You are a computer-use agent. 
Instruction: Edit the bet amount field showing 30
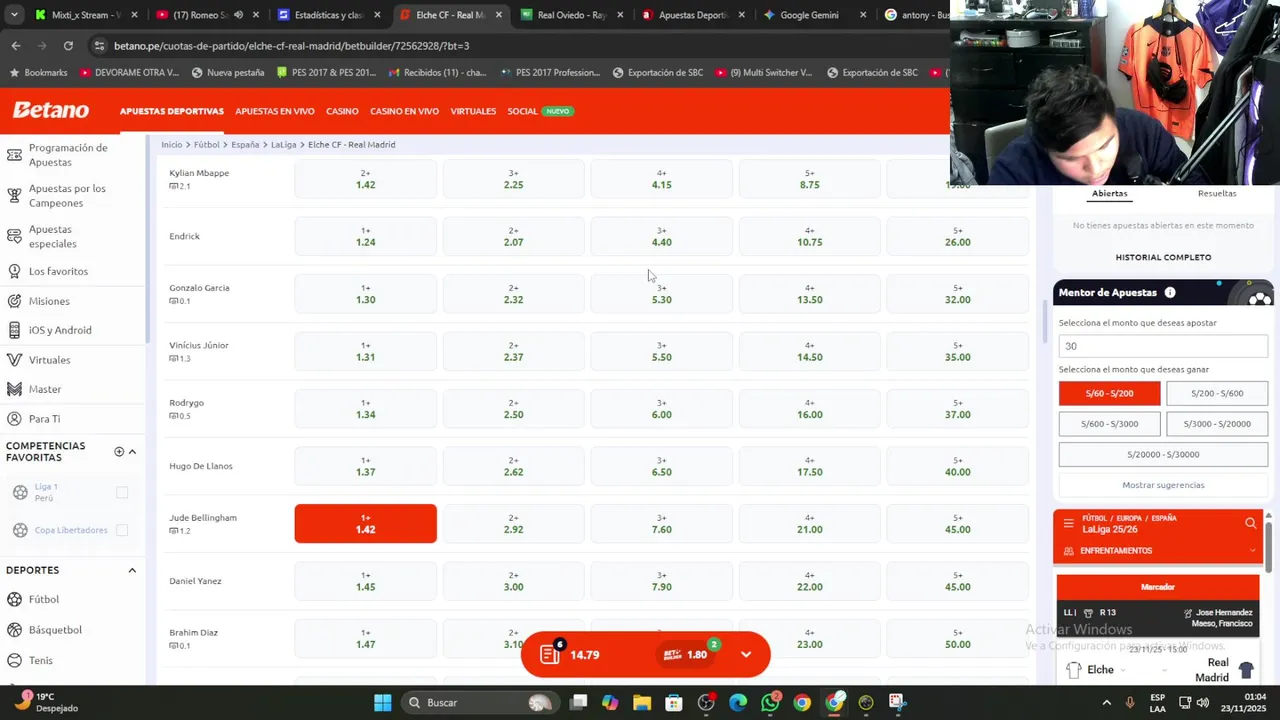(1163, 346)
